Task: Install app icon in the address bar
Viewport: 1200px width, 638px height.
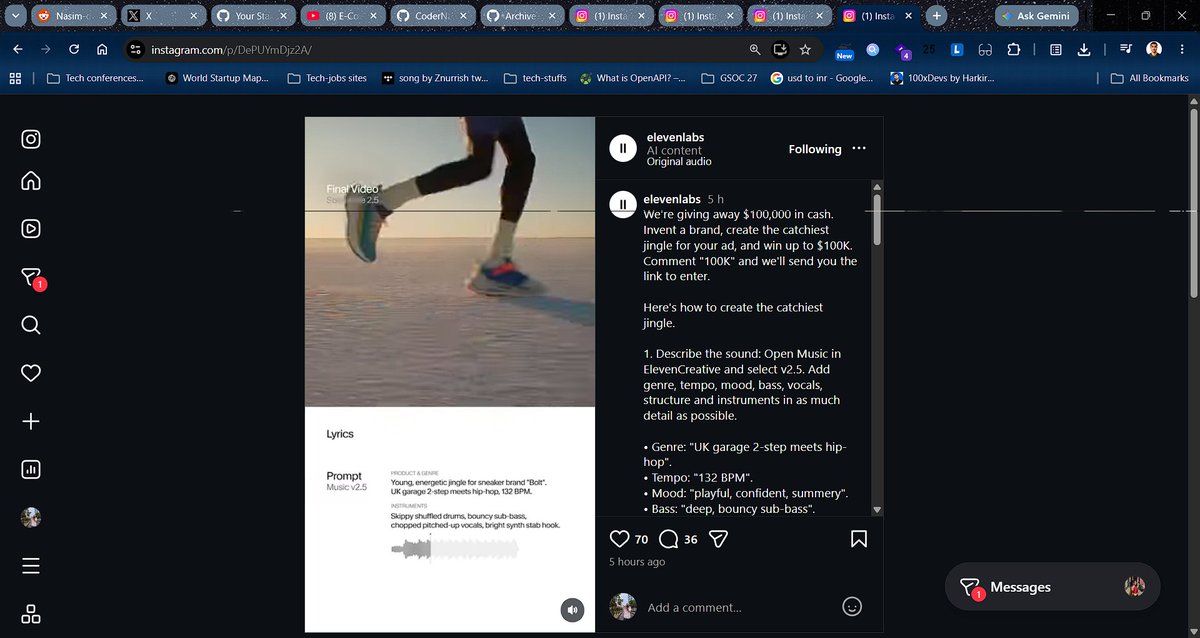Action: [780, 49]
